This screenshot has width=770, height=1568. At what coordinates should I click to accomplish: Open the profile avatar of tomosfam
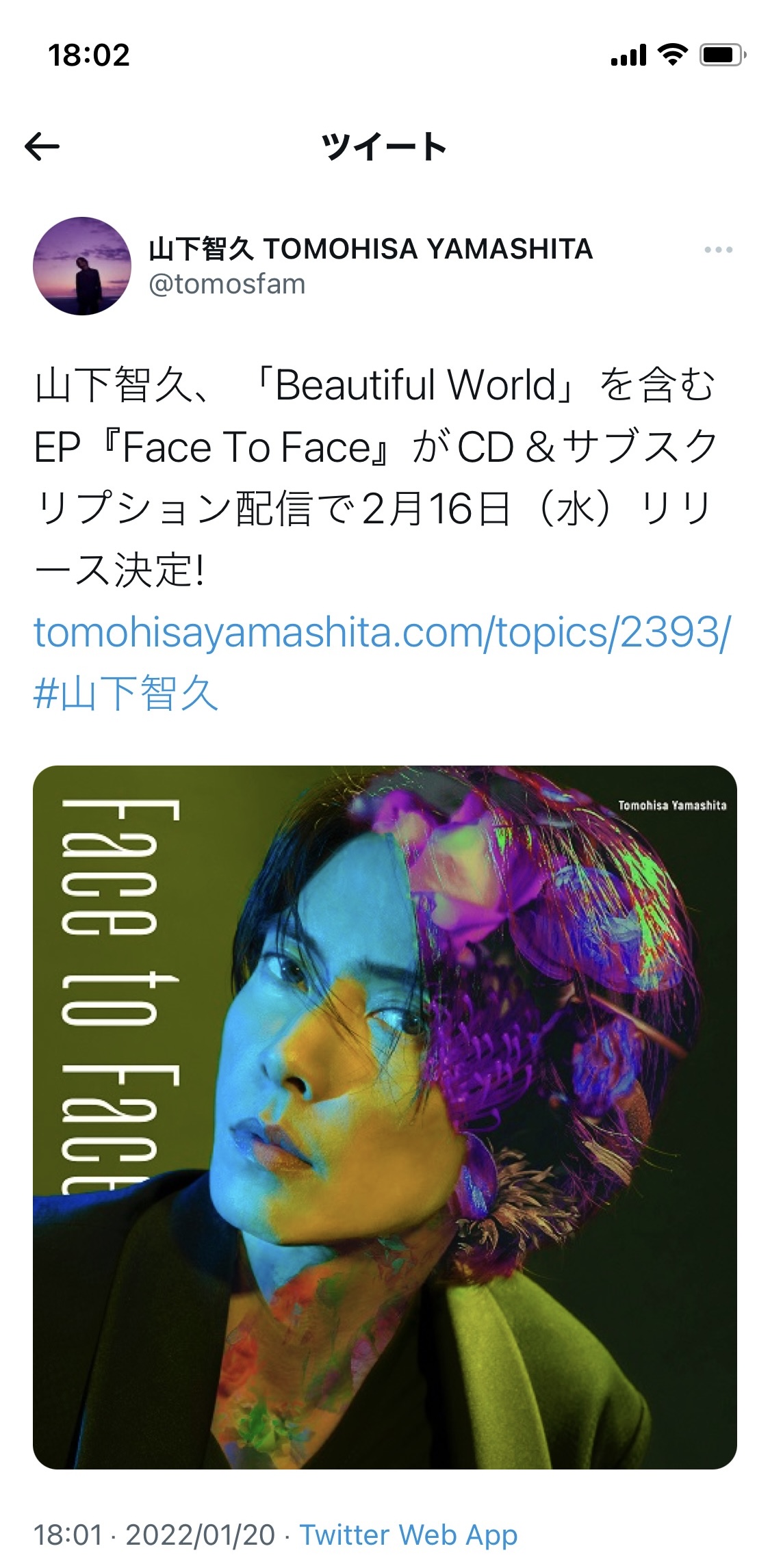pyautogui.click(x=82, y=266)
